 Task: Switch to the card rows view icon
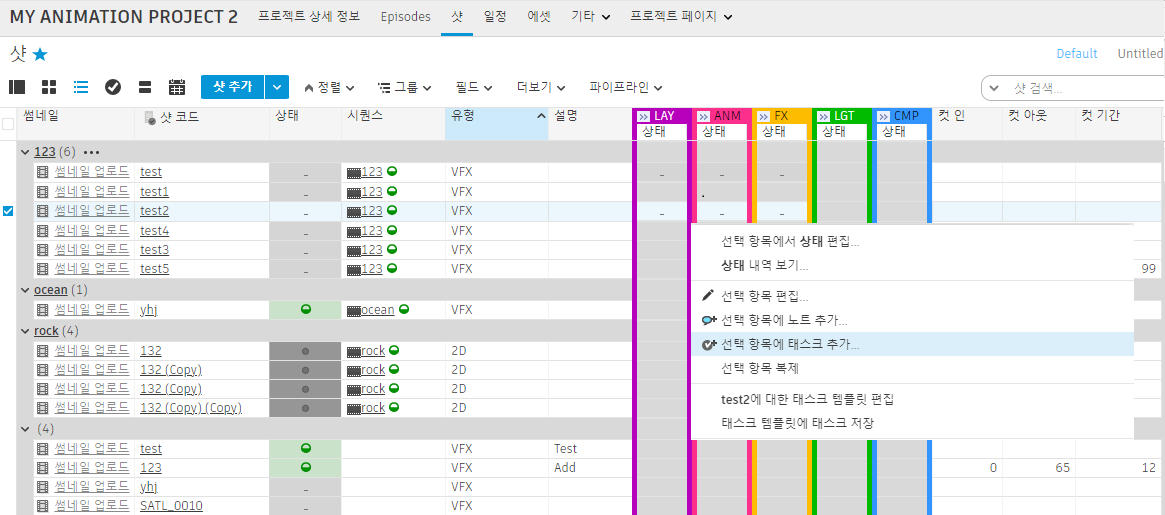[x=145, y=87]
